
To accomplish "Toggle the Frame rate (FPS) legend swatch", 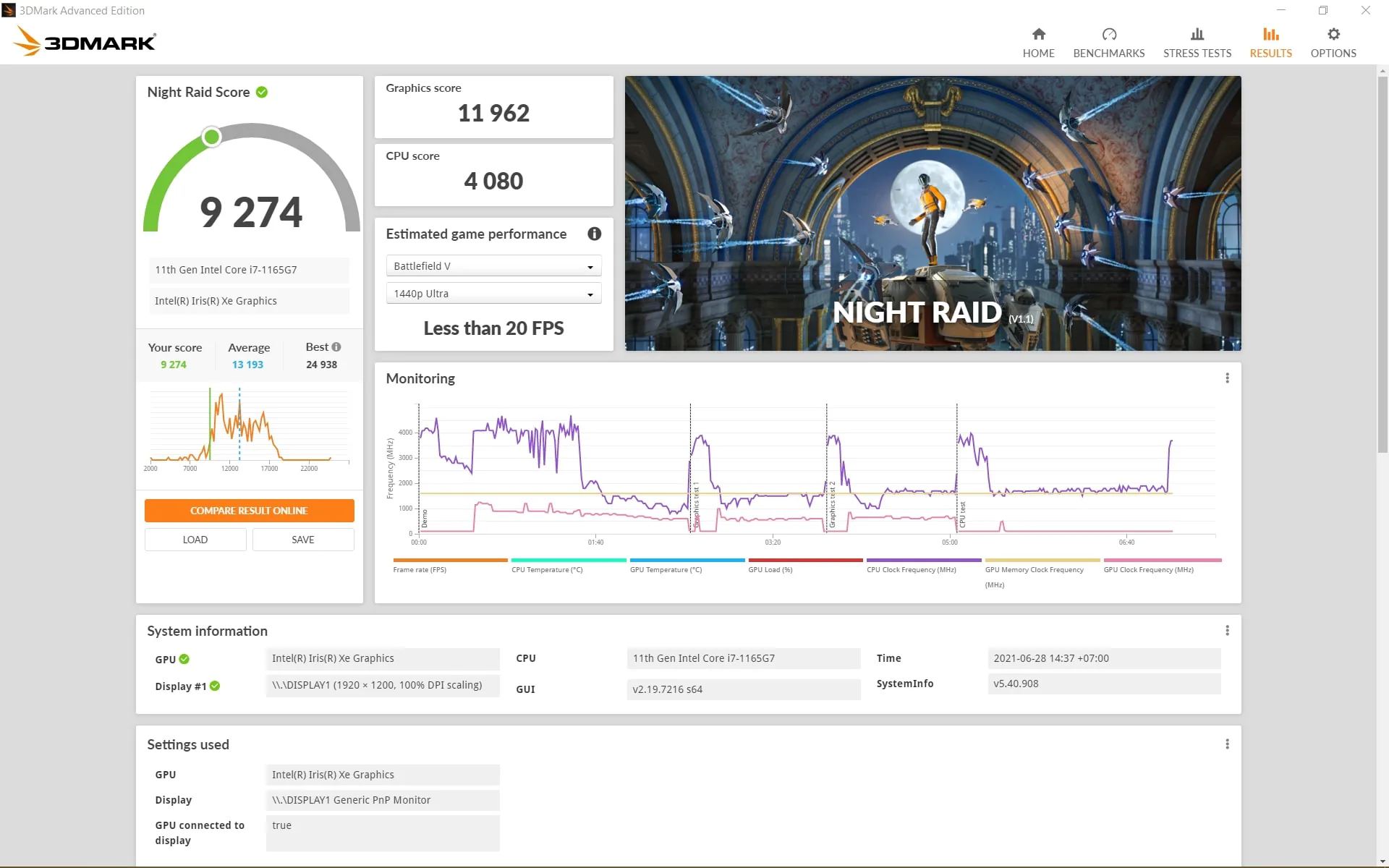I will point(450,560).
